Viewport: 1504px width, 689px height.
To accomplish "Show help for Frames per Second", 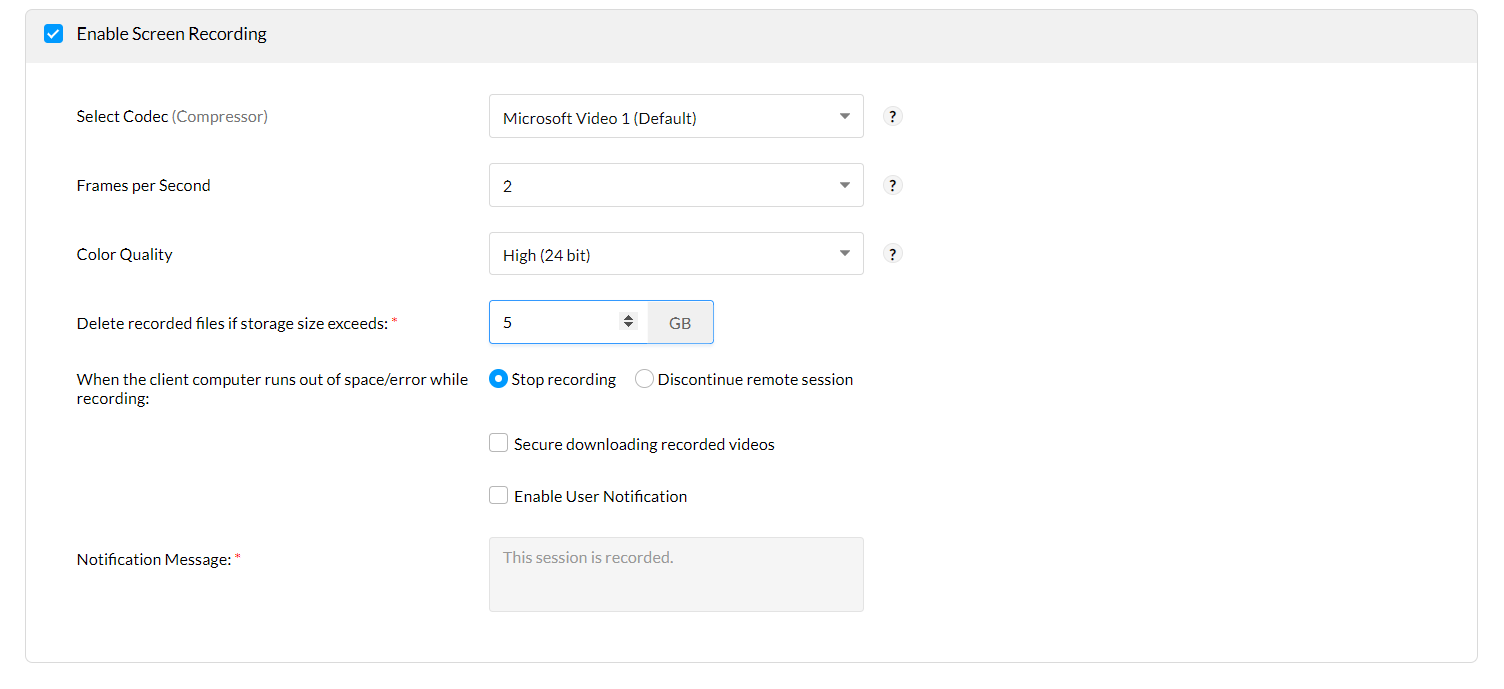I will click(x=893, y=185).
